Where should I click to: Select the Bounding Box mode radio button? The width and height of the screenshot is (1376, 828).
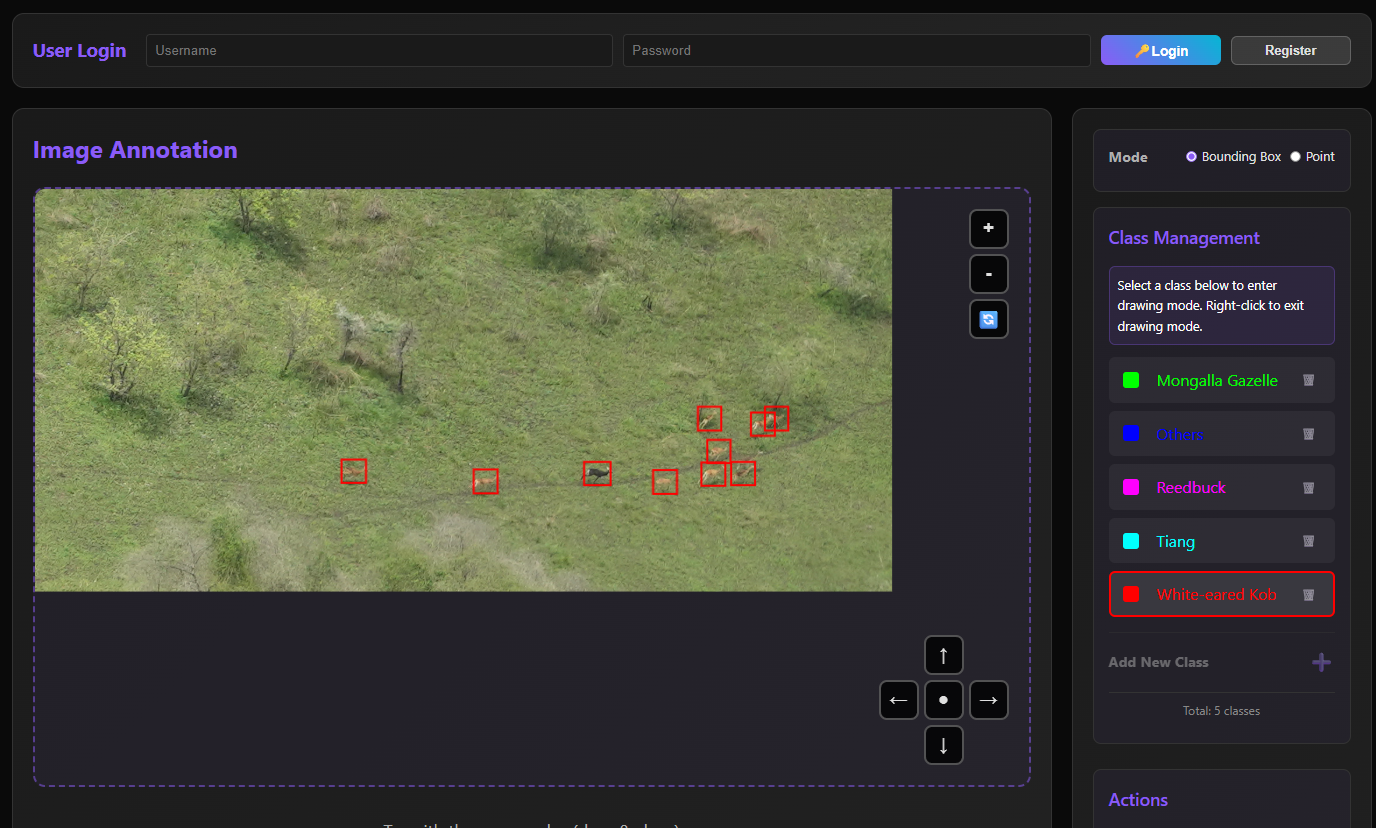1191,156
